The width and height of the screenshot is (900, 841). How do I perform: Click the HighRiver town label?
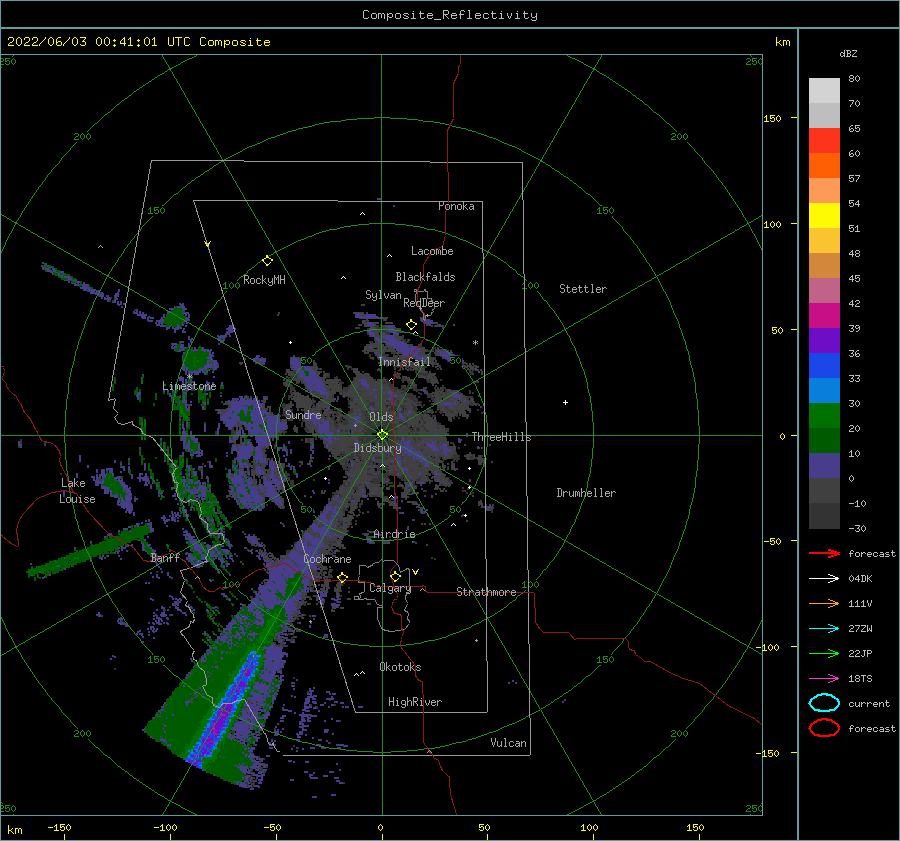tap(415, 702)
